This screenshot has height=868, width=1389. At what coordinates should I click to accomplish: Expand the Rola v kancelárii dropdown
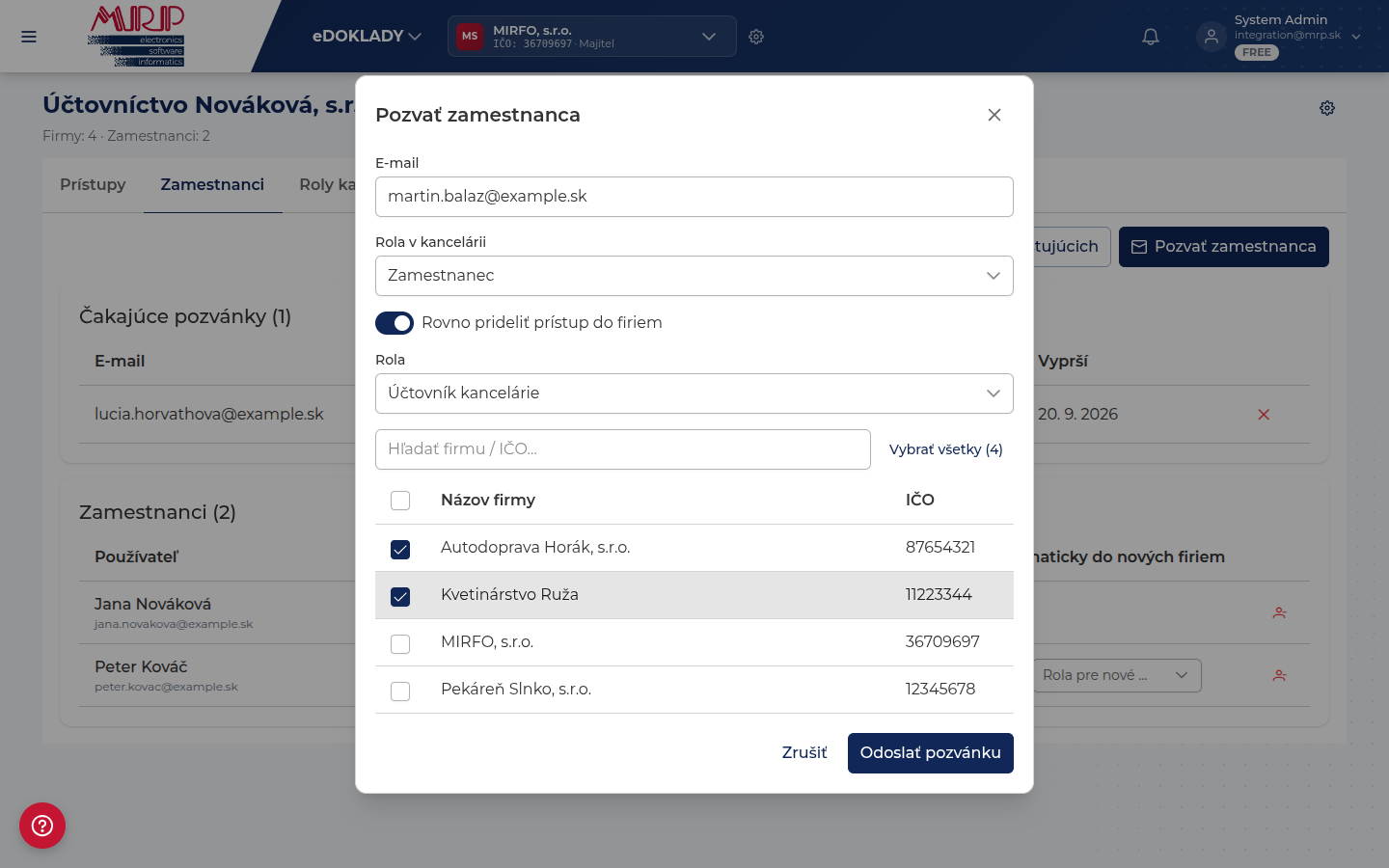[x=694, y=276]
